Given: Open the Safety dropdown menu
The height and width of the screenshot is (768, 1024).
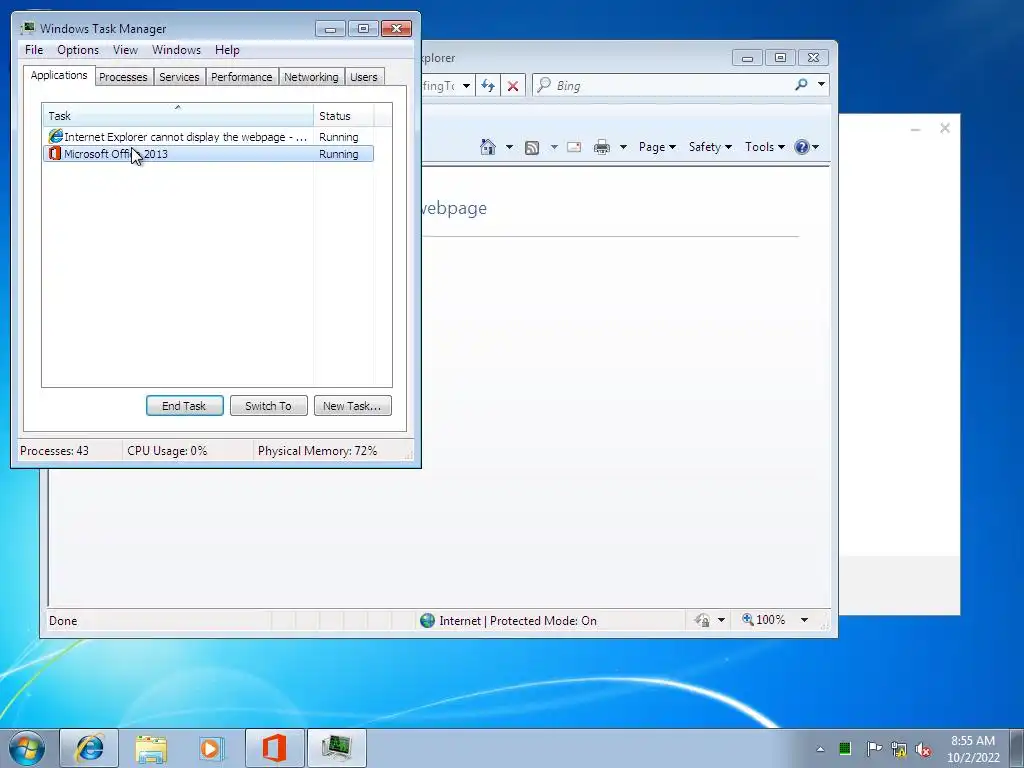Looking at the screenshot, I should click(711, 147).
